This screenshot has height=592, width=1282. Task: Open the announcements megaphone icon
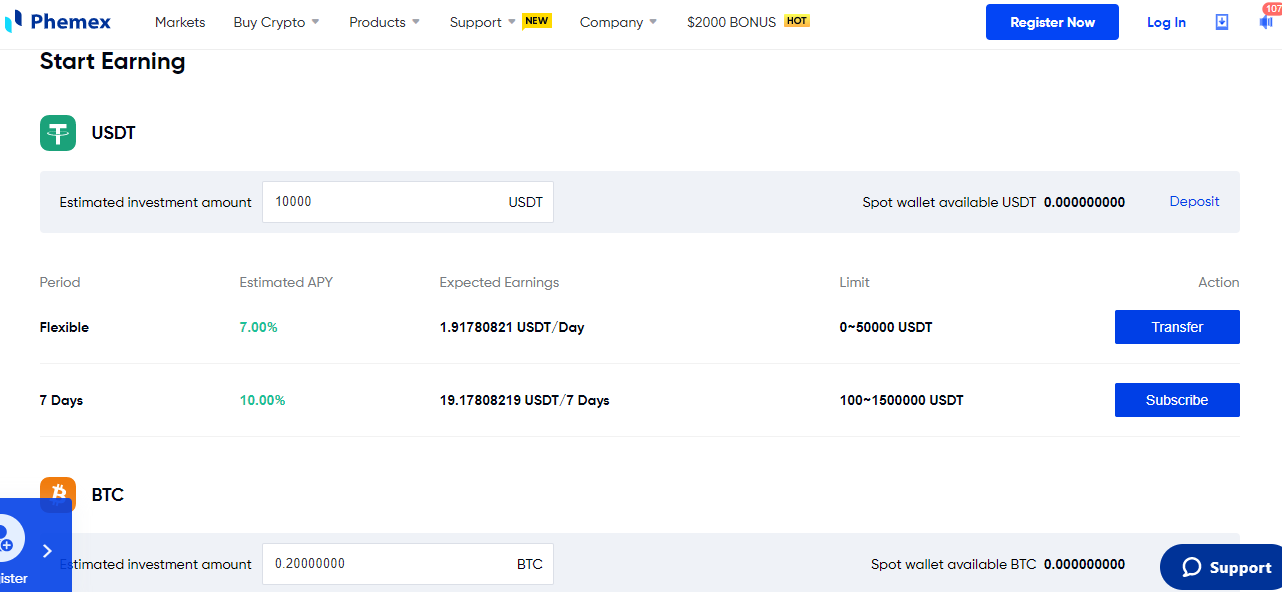coord(1266,21)
